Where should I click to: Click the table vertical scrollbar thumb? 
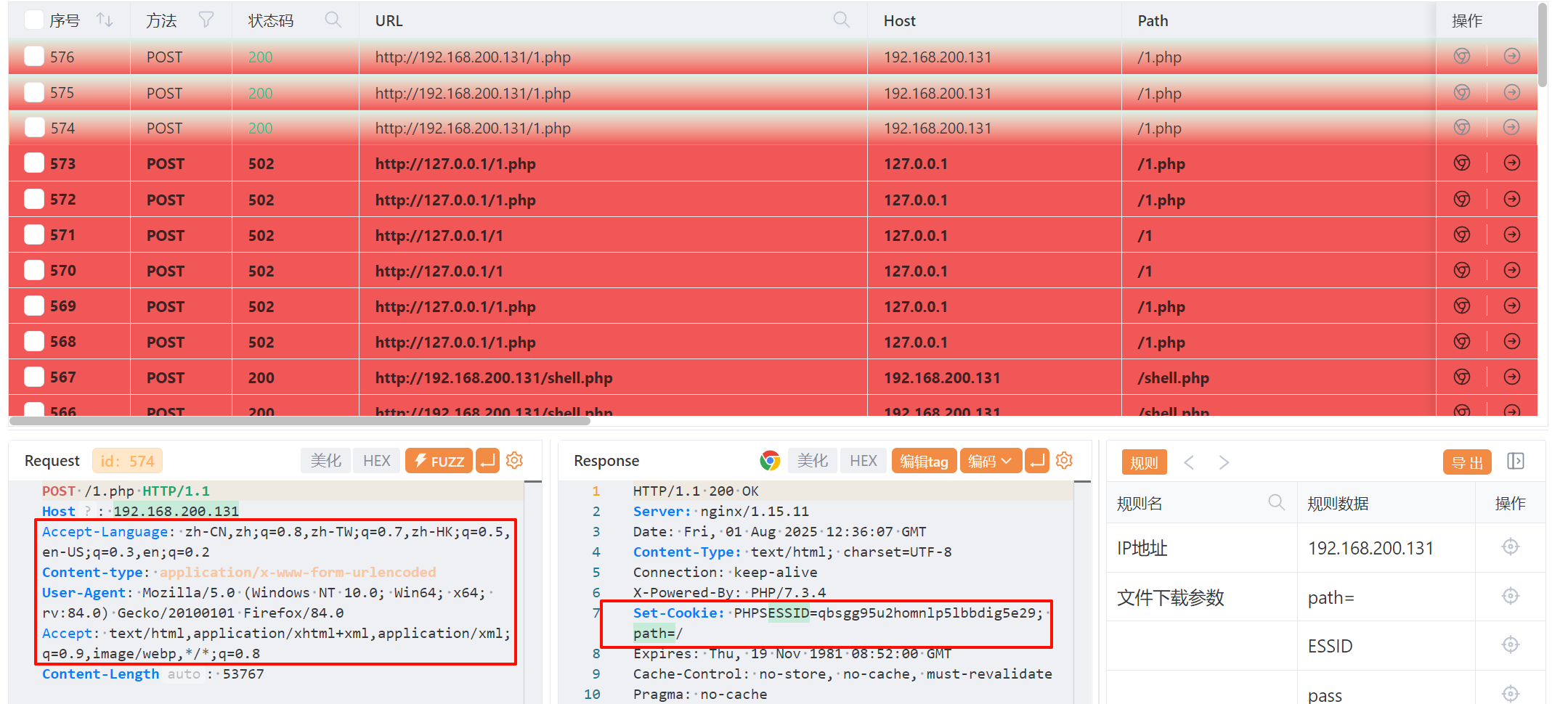(x=1543, y=45)
